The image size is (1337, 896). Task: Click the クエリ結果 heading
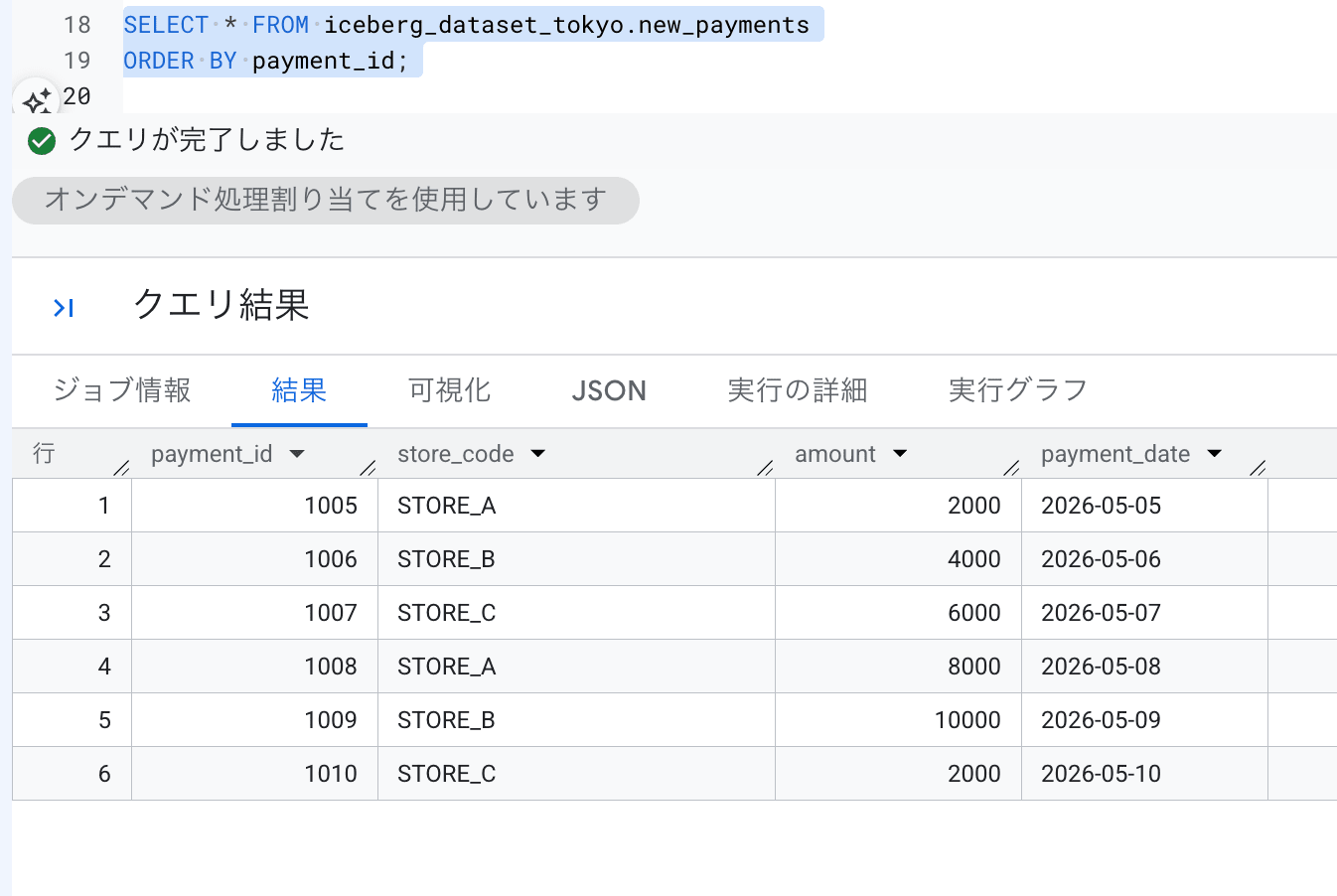tap(222, 305)
